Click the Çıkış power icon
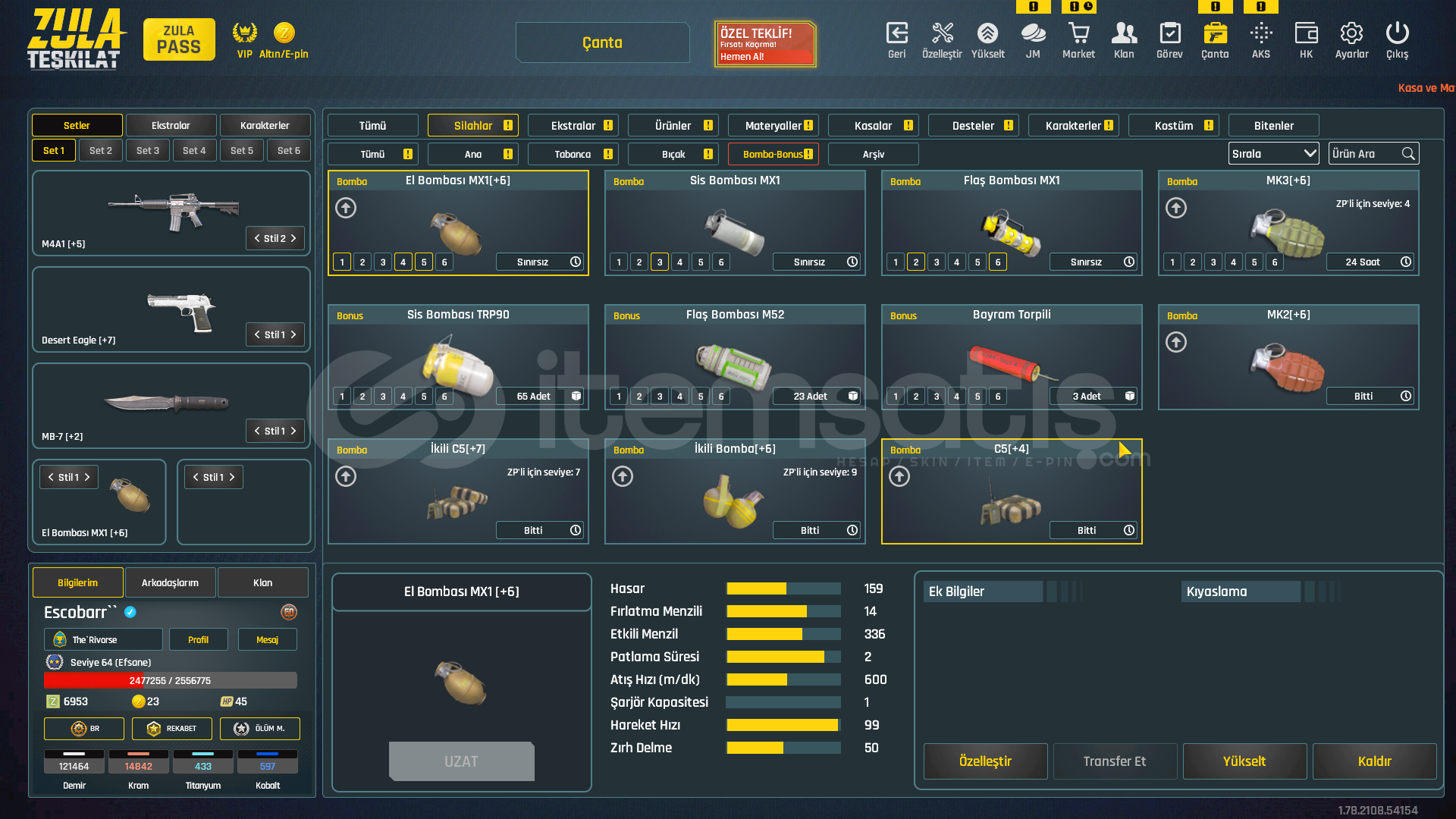Image resolution: width=1456 pixels, height=819 pixels. pyautogui.click(x=1397, y=33)
